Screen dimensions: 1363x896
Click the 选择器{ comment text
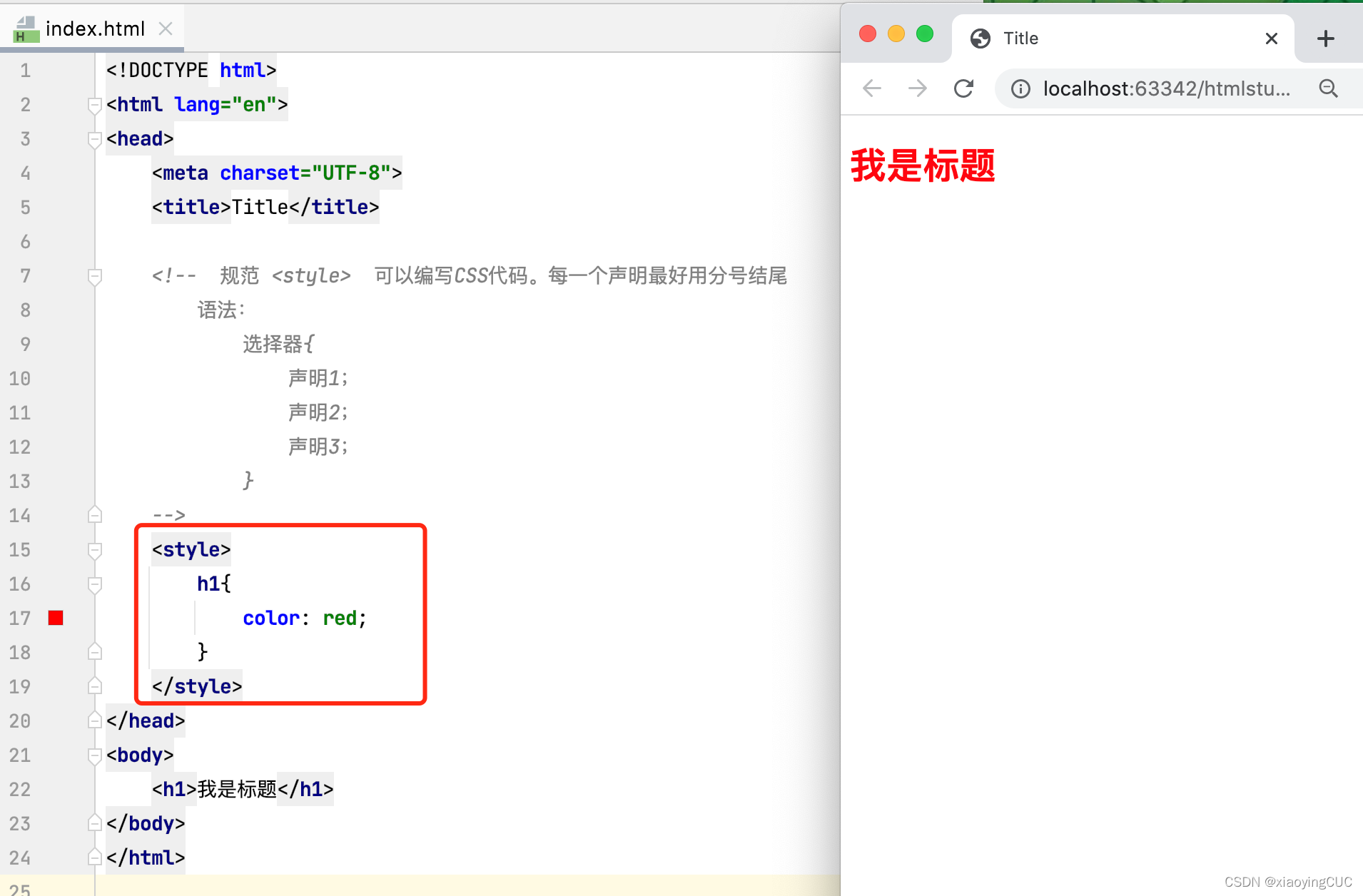pos(278,344)
